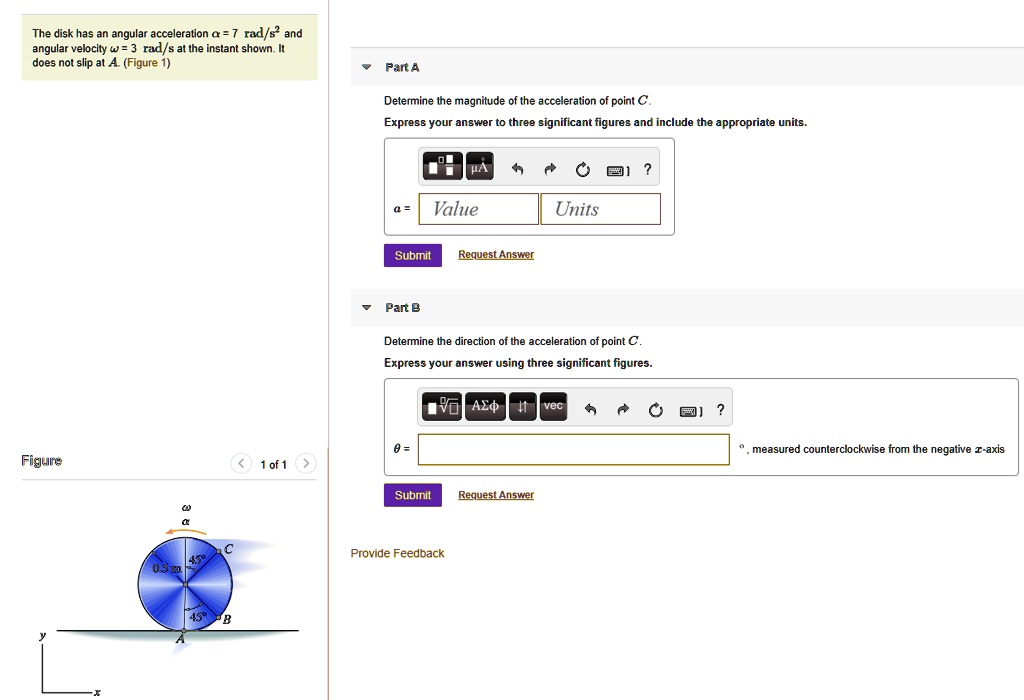Viewport: 1024px width, 700px height.
Task: Click Request Answer for Part B
Action: tap(495, 494)
